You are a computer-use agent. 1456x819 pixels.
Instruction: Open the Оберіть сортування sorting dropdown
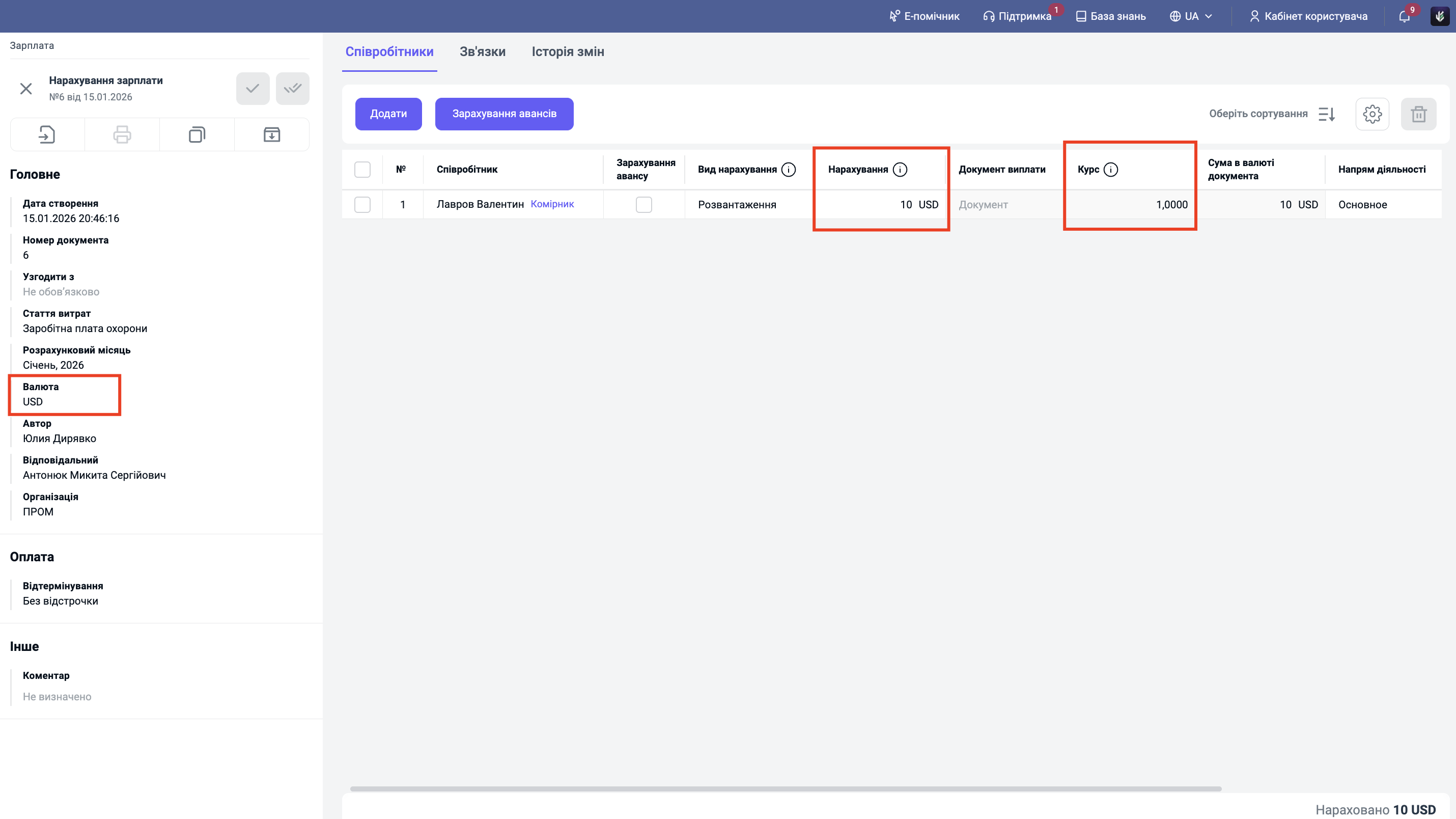1271,114
